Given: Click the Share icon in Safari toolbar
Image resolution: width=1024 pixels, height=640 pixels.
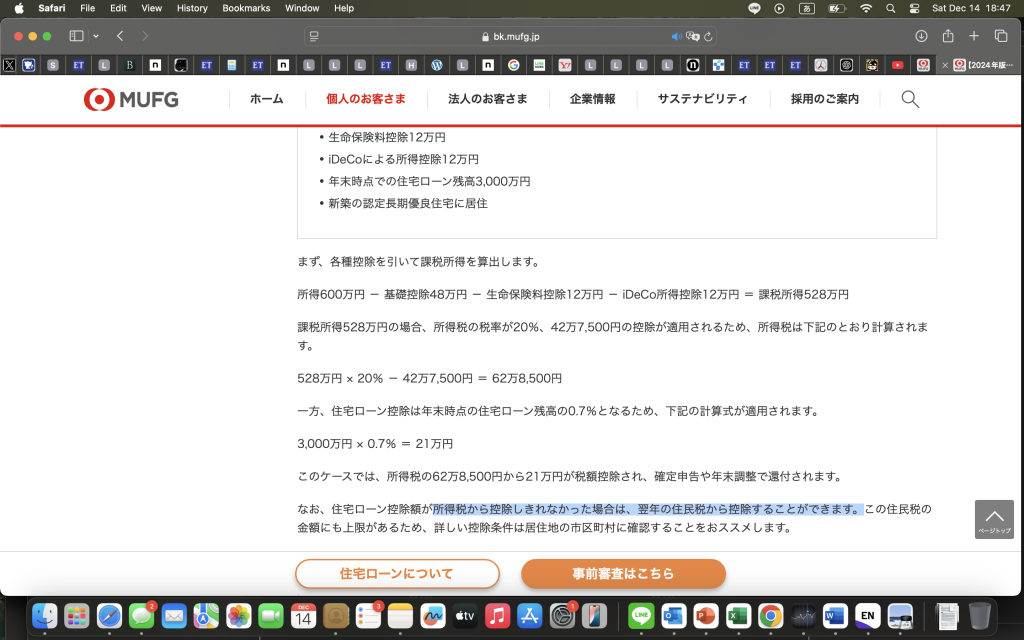Looking at the screenshot, I should 946,34.
